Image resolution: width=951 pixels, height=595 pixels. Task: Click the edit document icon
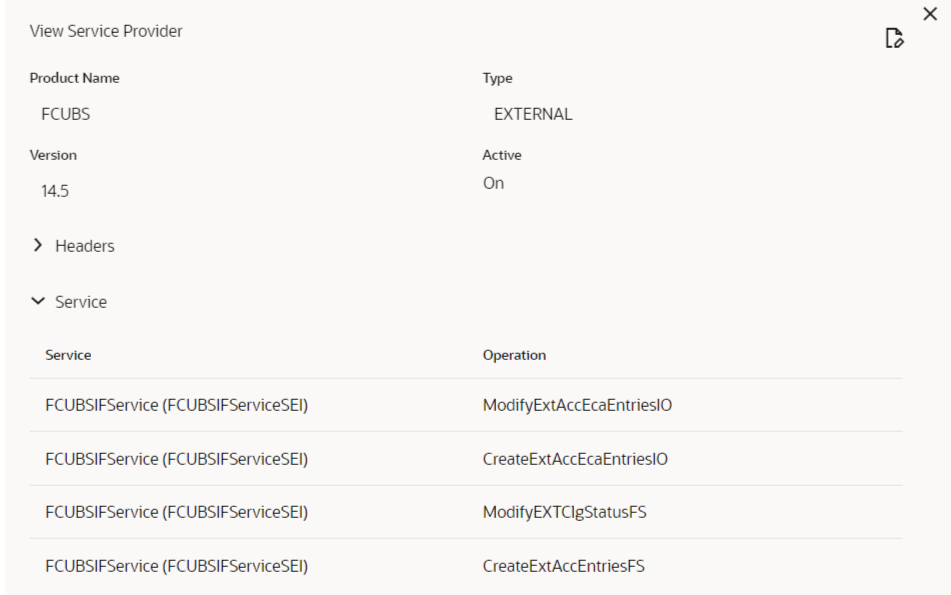coord(894,38)
